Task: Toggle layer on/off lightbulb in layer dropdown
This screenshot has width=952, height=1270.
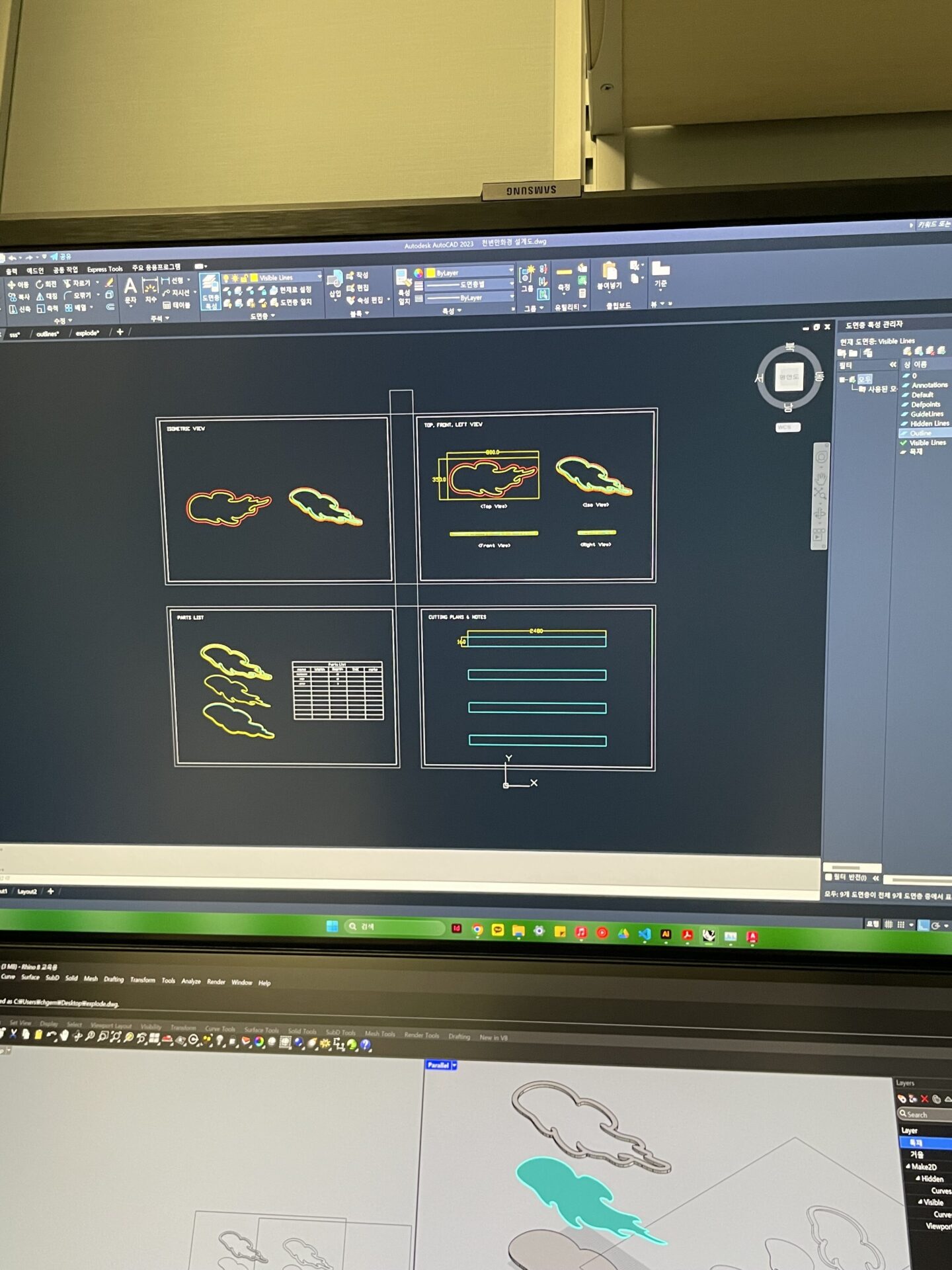Action: click(x=226, y=278)
